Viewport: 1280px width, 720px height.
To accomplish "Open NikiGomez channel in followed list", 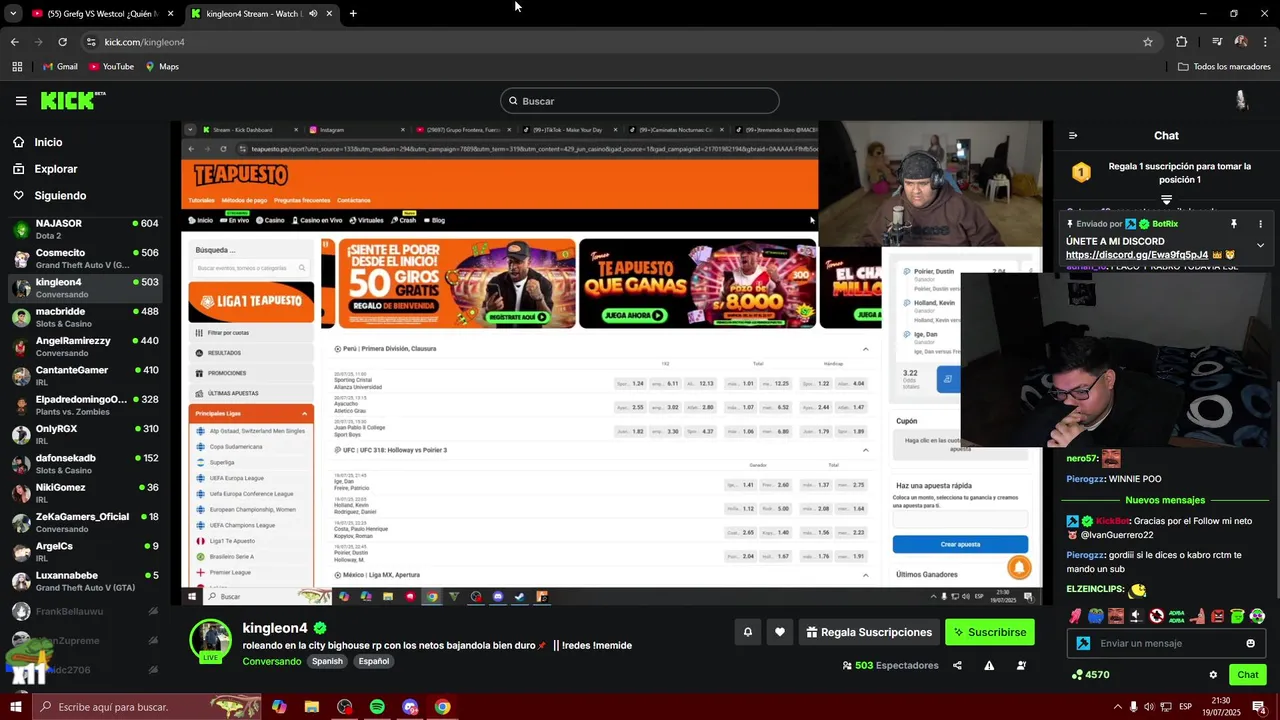I will (x=85, y=493).
